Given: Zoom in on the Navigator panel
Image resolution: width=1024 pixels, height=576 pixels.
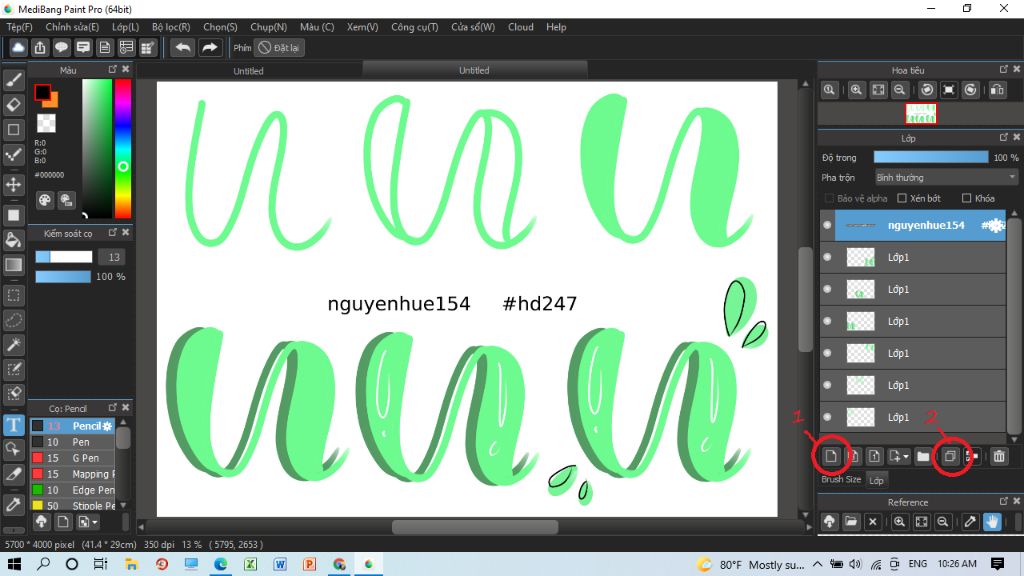Looking at the screenshot, I should pos(856,90).
